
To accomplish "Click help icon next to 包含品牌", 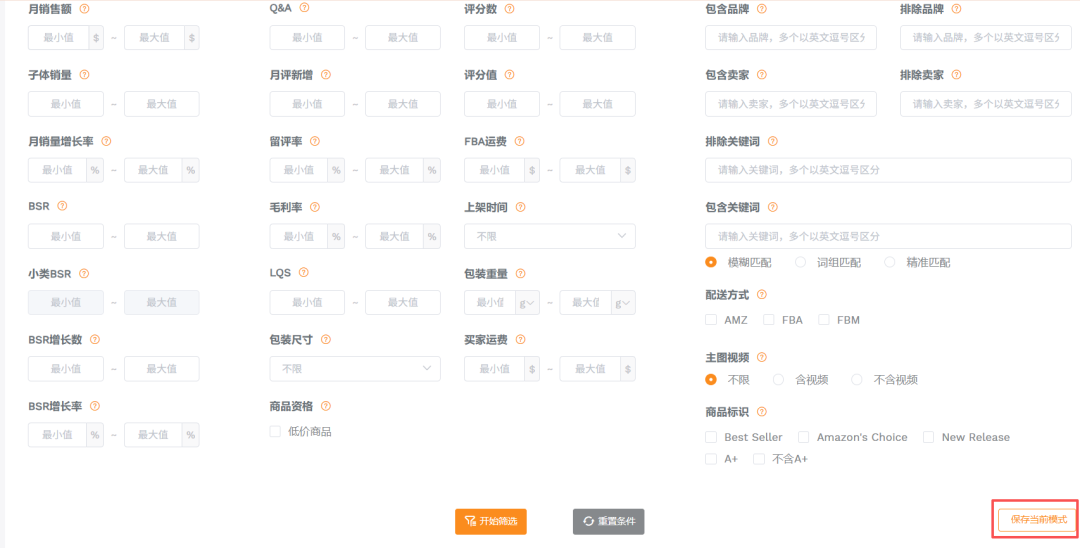I will tap(762, 9).
